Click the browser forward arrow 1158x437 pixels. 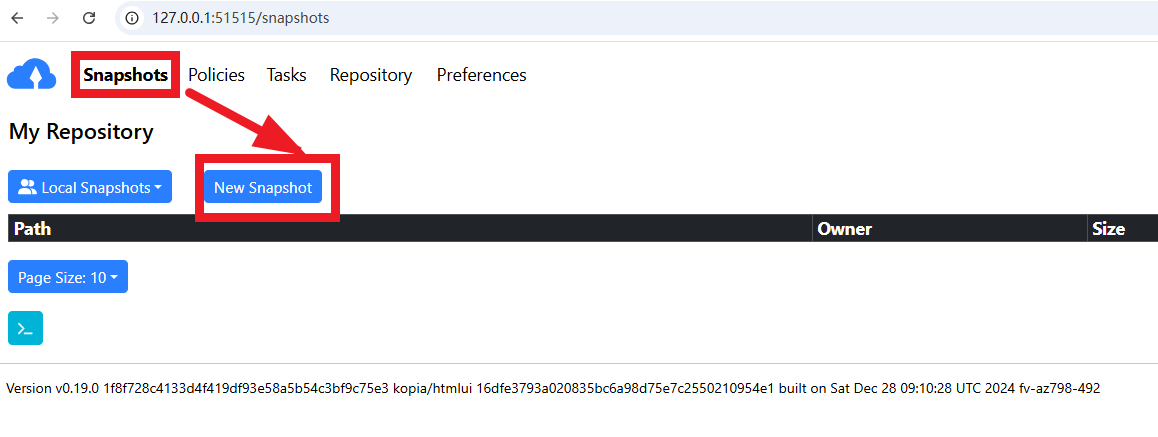point(52,18)
